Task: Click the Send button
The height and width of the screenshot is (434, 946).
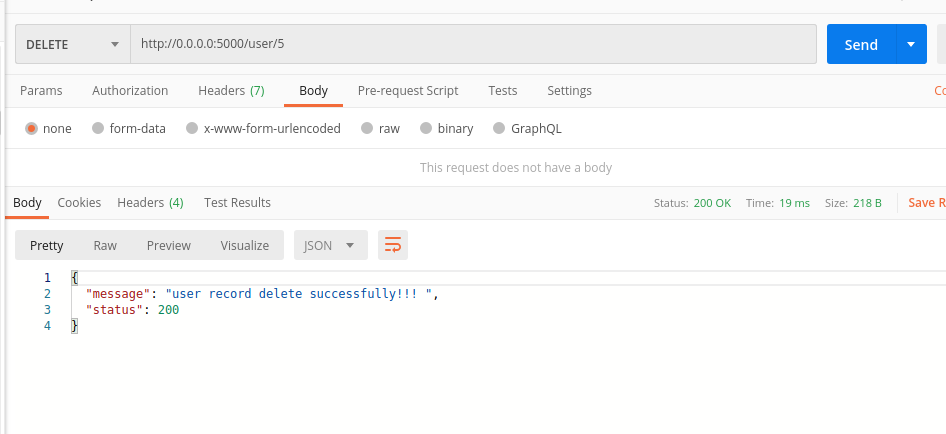Action: coord(860,44)
